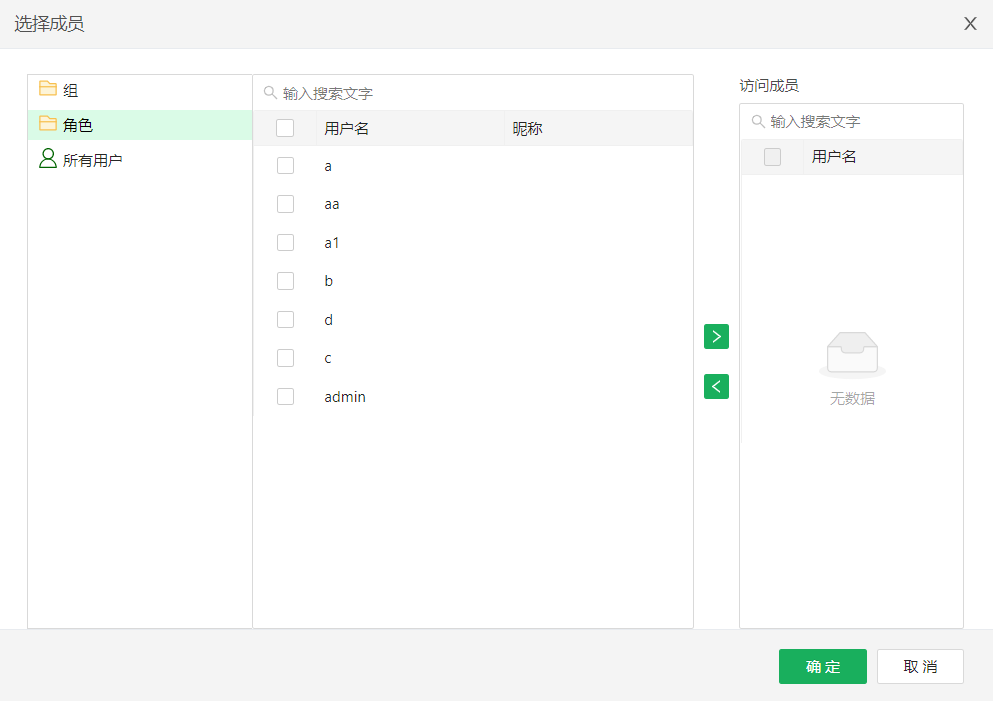Tick the checkbox next to user aa
Image resolution: width=993 pixels, height=701 pixels.
pos(285,204)
